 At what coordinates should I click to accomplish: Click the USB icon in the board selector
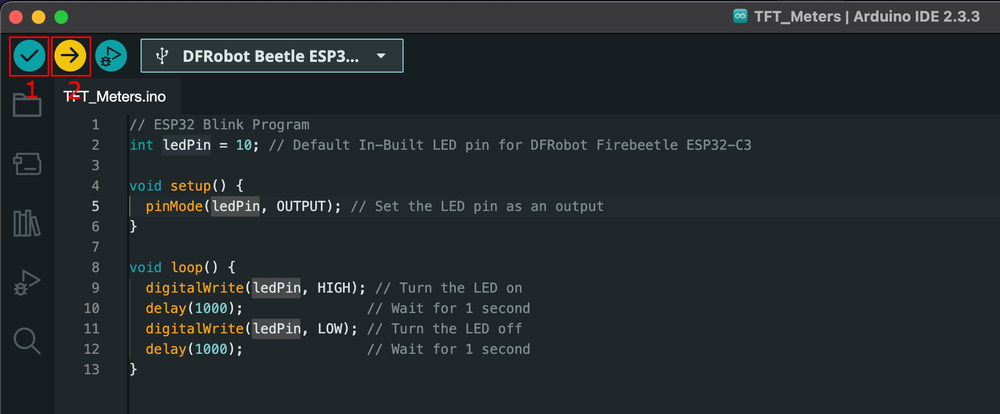tap(162, 56)
